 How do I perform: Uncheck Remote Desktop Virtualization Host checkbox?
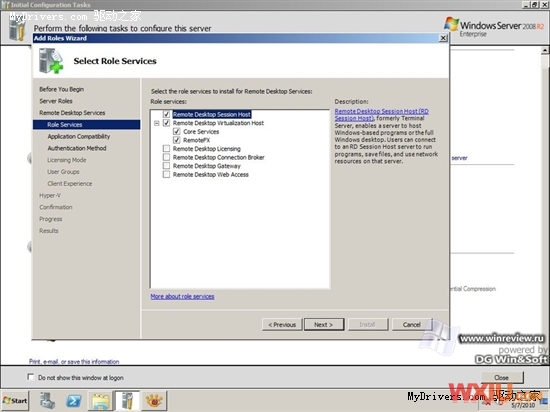167,123
